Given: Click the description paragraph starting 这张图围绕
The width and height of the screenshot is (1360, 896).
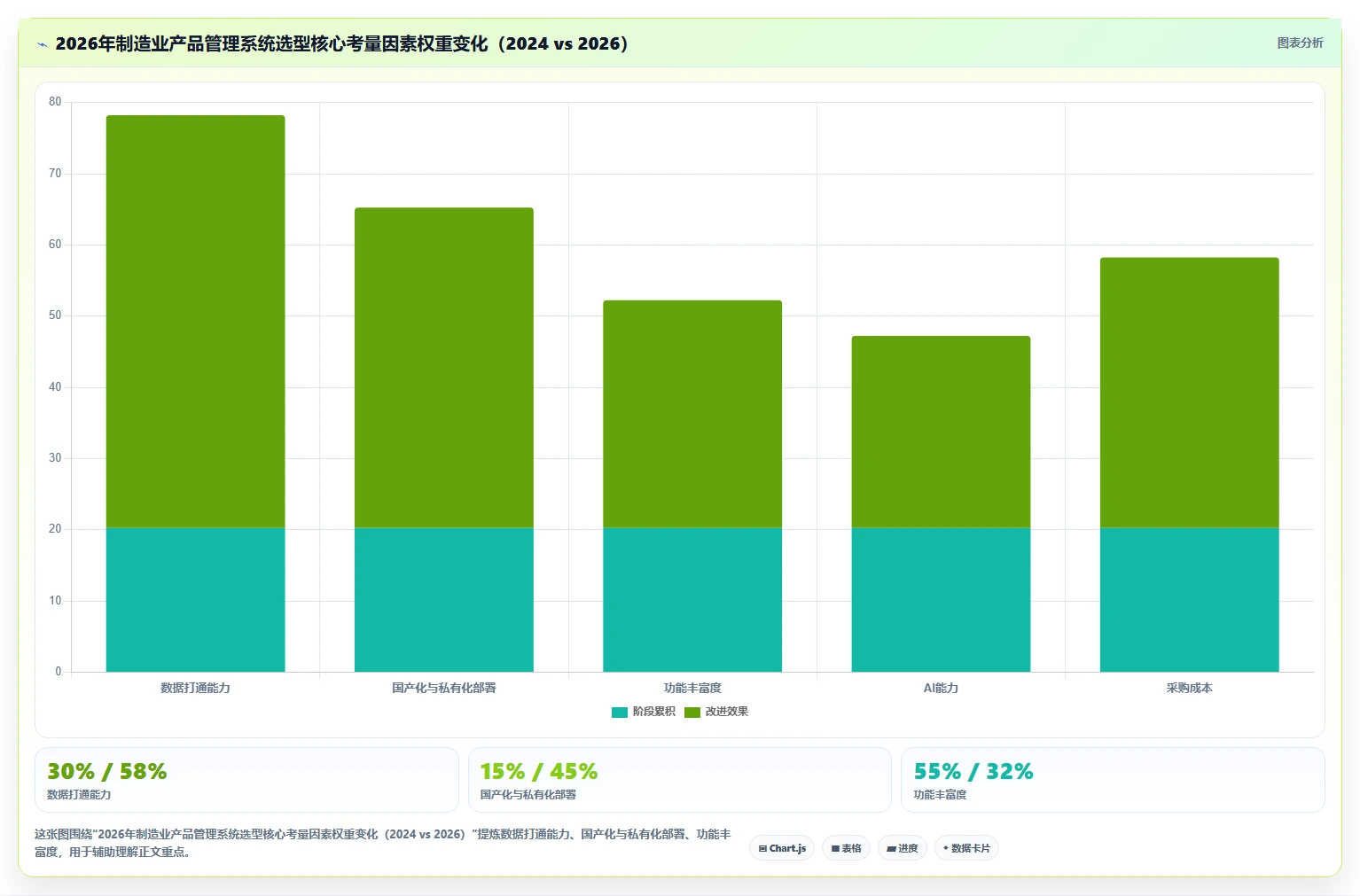Looking at the screenshot, I should (x=383, y=843).
